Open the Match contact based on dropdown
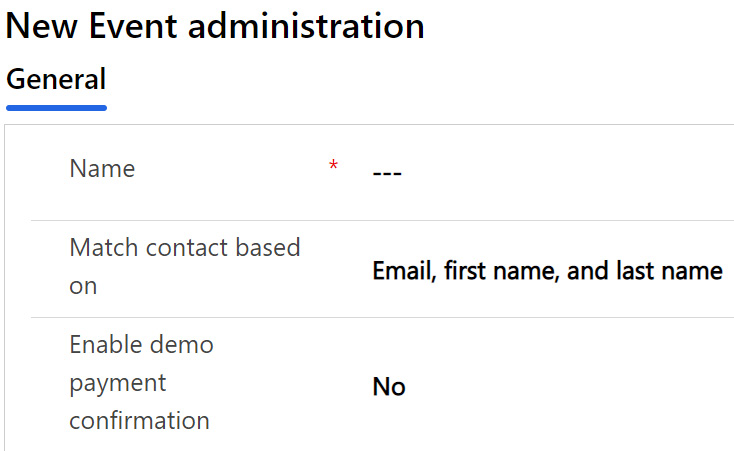 pyautogui.click(x=547, y=271)
